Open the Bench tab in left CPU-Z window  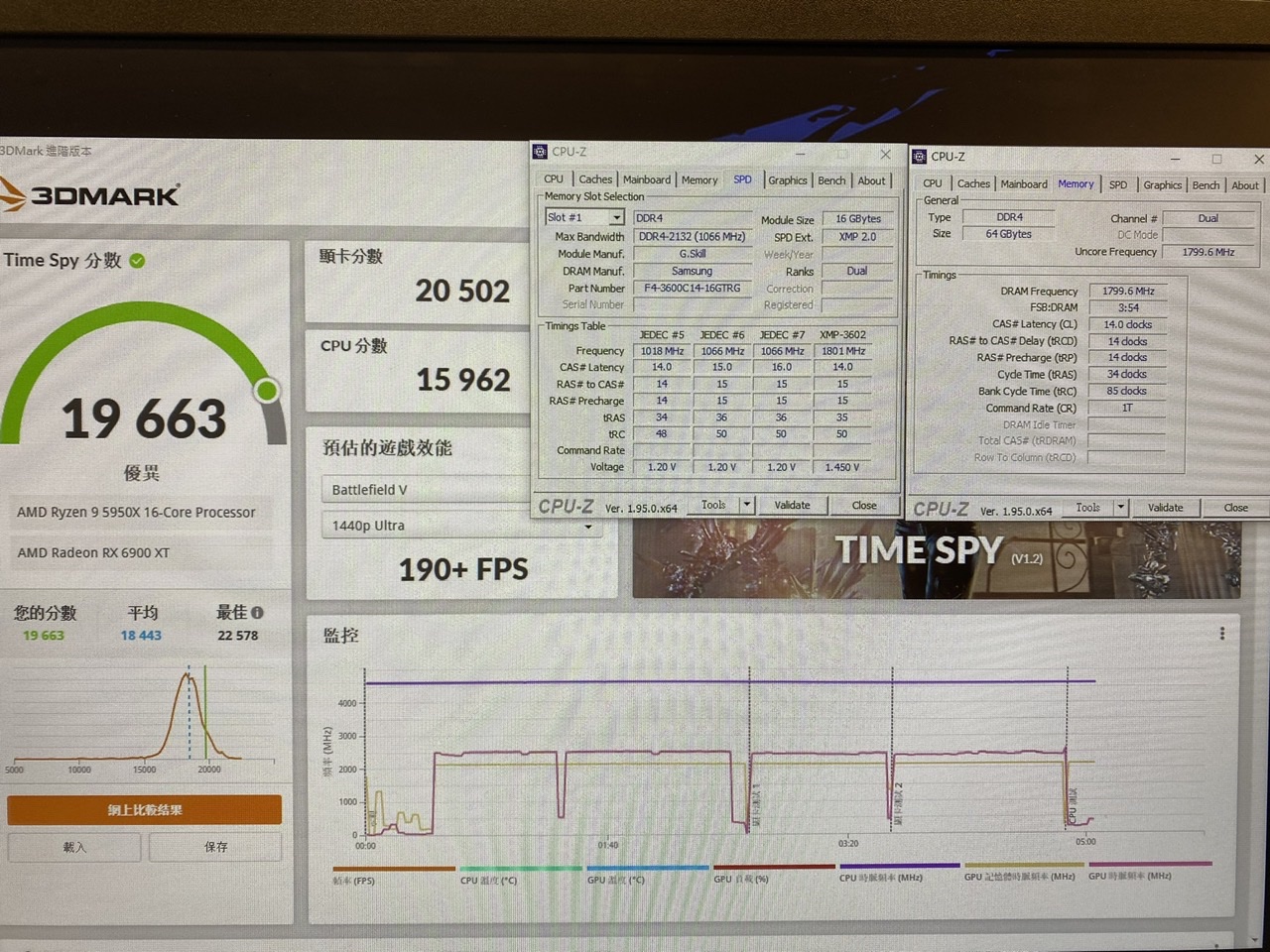coord(832,180)
